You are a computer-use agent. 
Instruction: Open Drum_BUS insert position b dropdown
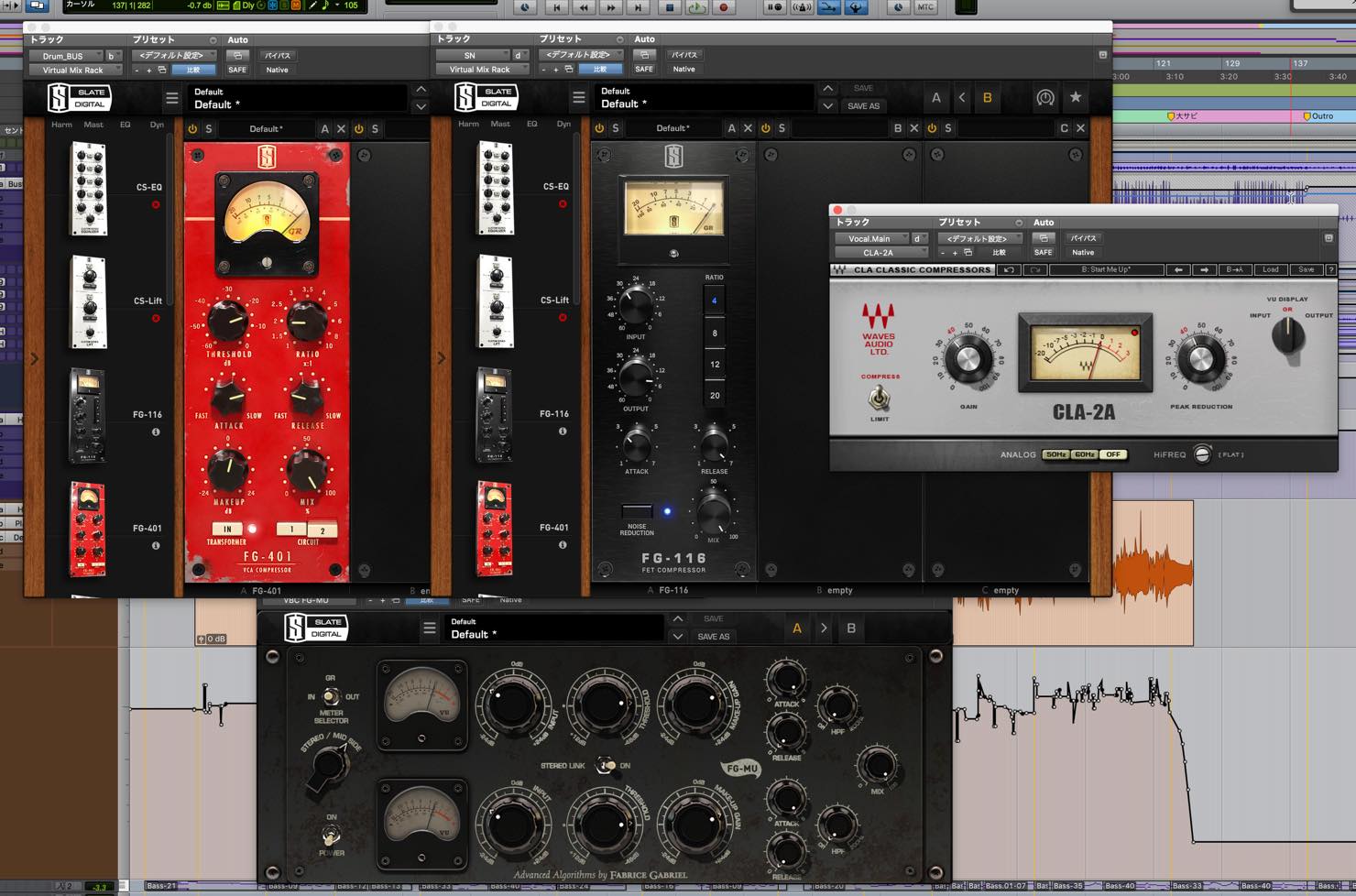[x=114, y=56]
